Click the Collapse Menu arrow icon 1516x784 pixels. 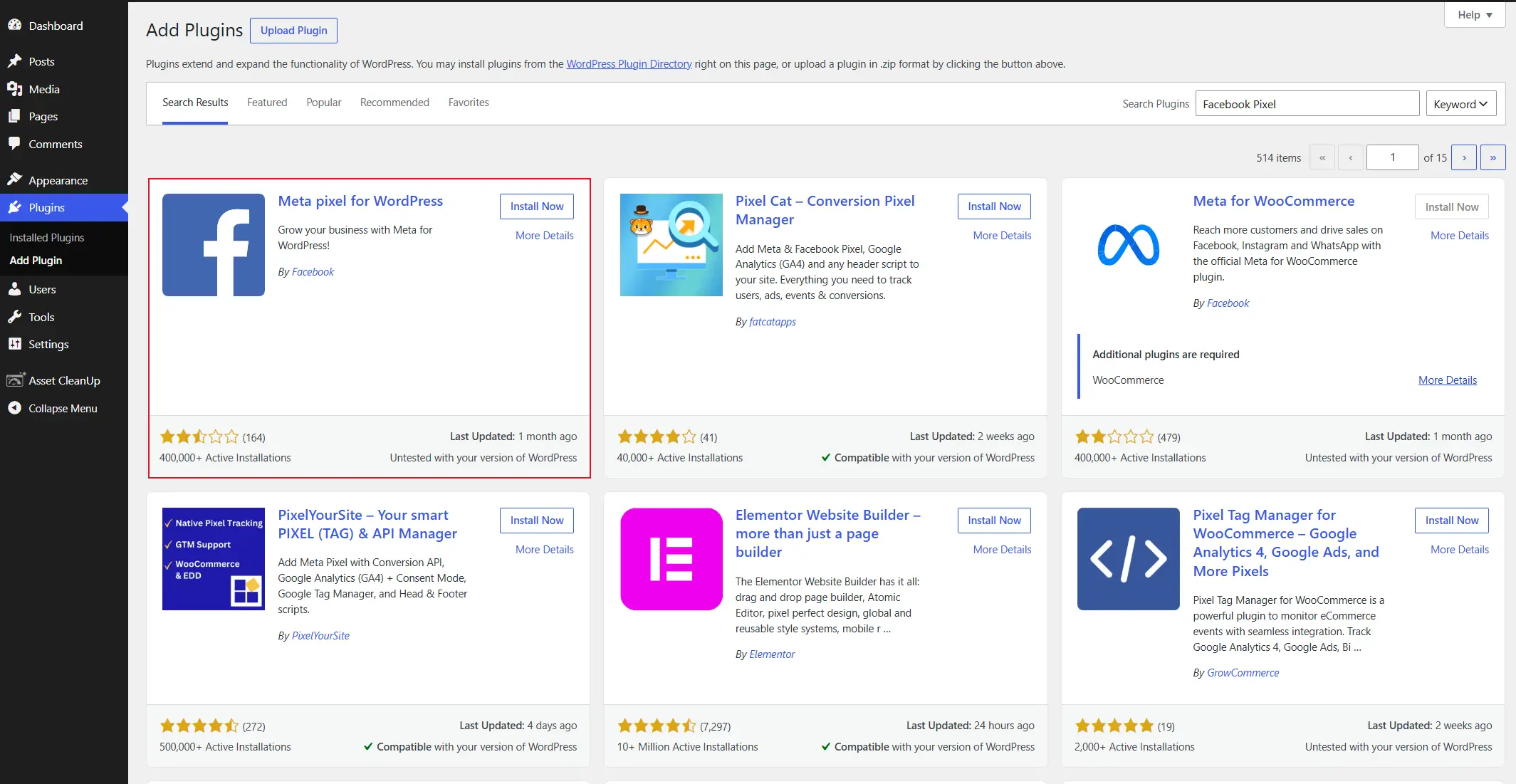[x=14, y=408]
